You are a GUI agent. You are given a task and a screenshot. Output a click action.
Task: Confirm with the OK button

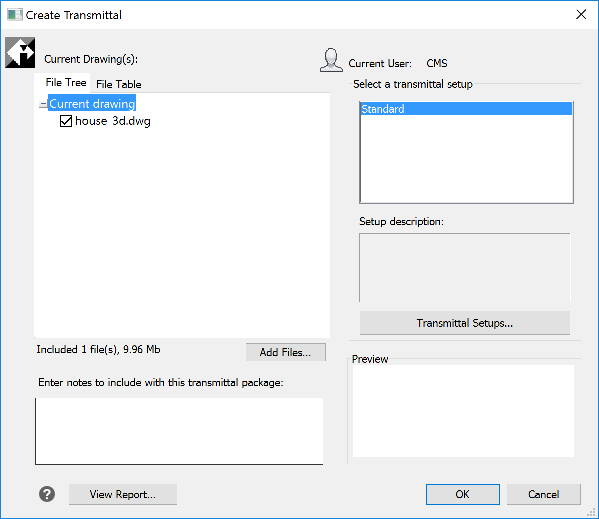tap(463, 495)
